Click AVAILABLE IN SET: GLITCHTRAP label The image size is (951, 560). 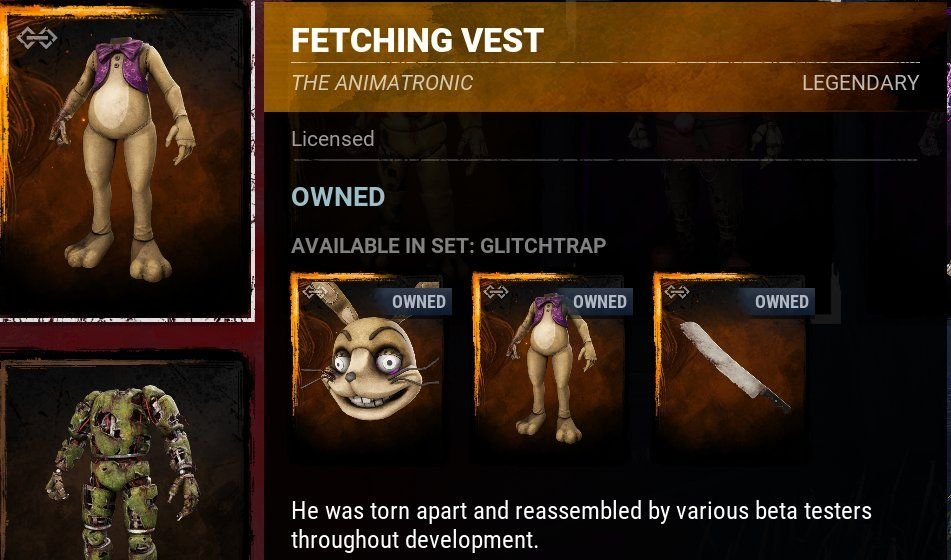[x=448, y=246]
